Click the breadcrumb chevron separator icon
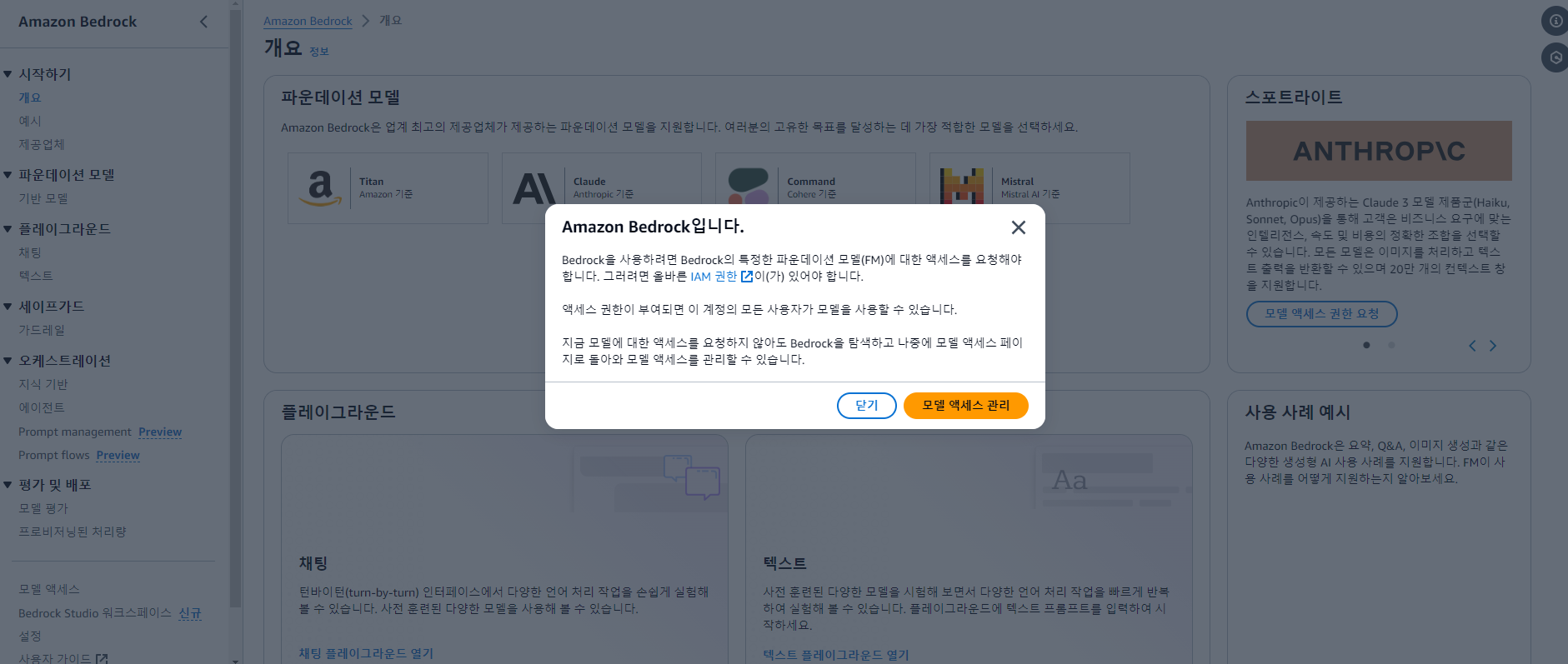The width and height of the screenshot is (1568, 664). point(366,21)
